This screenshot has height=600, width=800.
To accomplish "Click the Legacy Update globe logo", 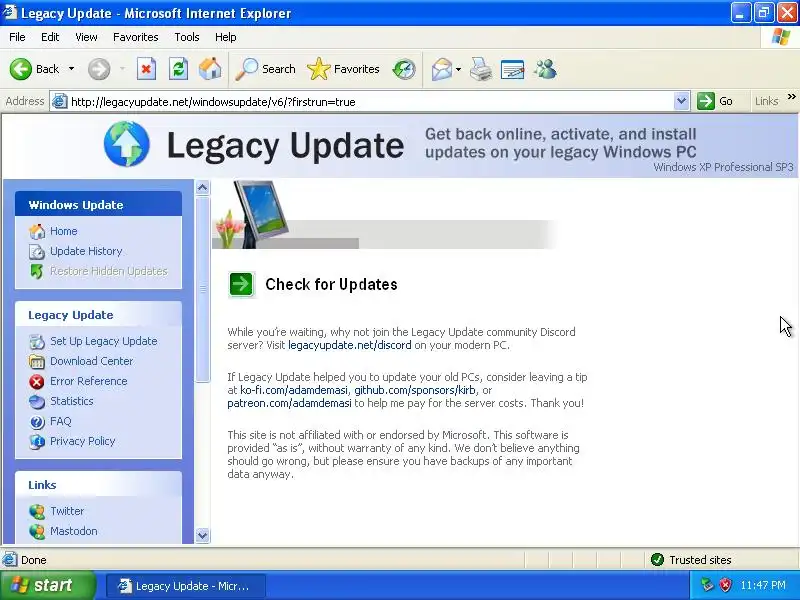I will click(x=127, y=144).
